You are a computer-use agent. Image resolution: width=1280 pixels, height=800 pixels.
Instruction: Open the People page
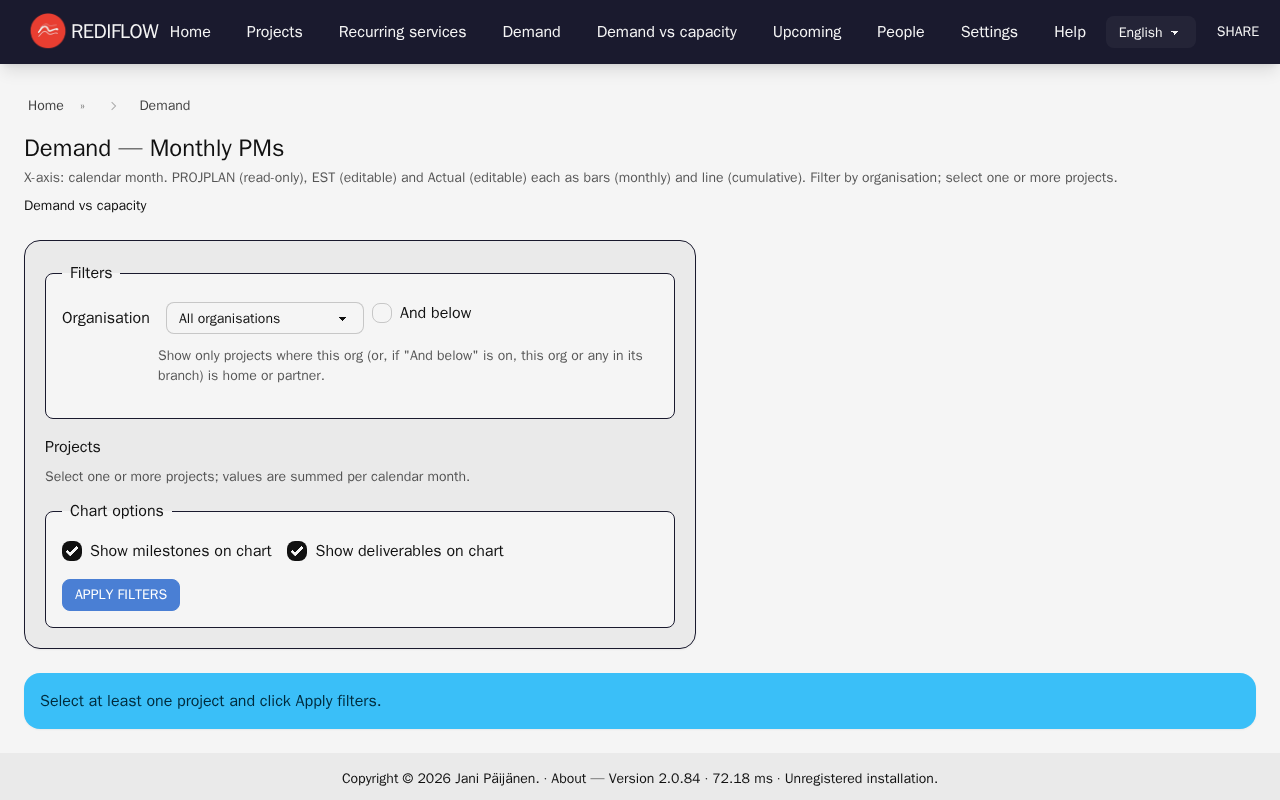(900, 32)
